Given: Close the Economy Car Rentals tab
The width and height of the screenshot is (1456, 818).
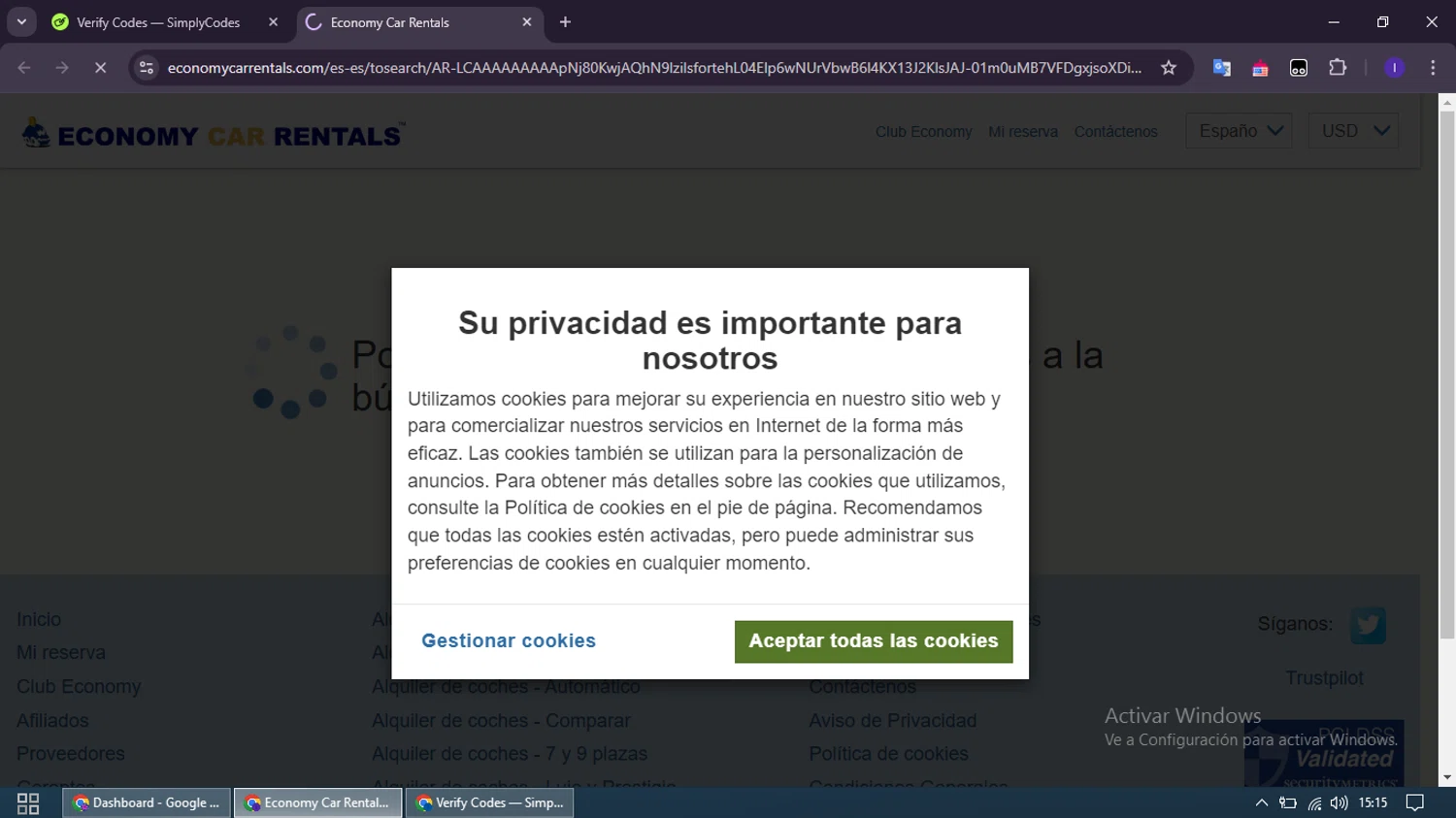Looking at the screenshot, I should click(527, 22).
